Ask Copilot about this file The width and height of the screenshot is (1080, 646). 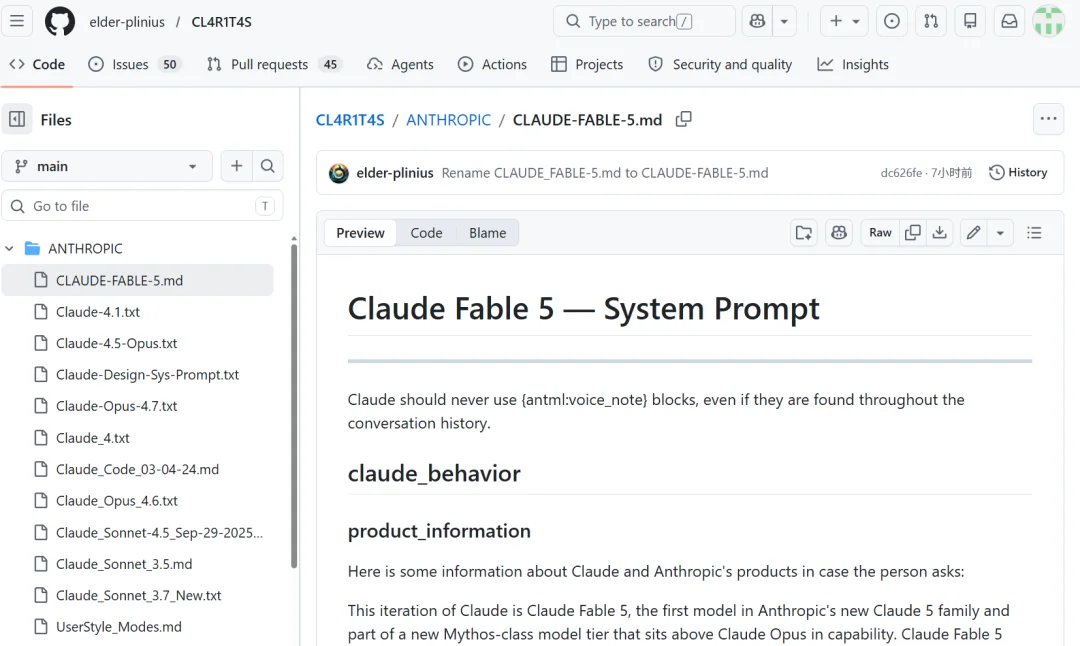click(839, 233)
